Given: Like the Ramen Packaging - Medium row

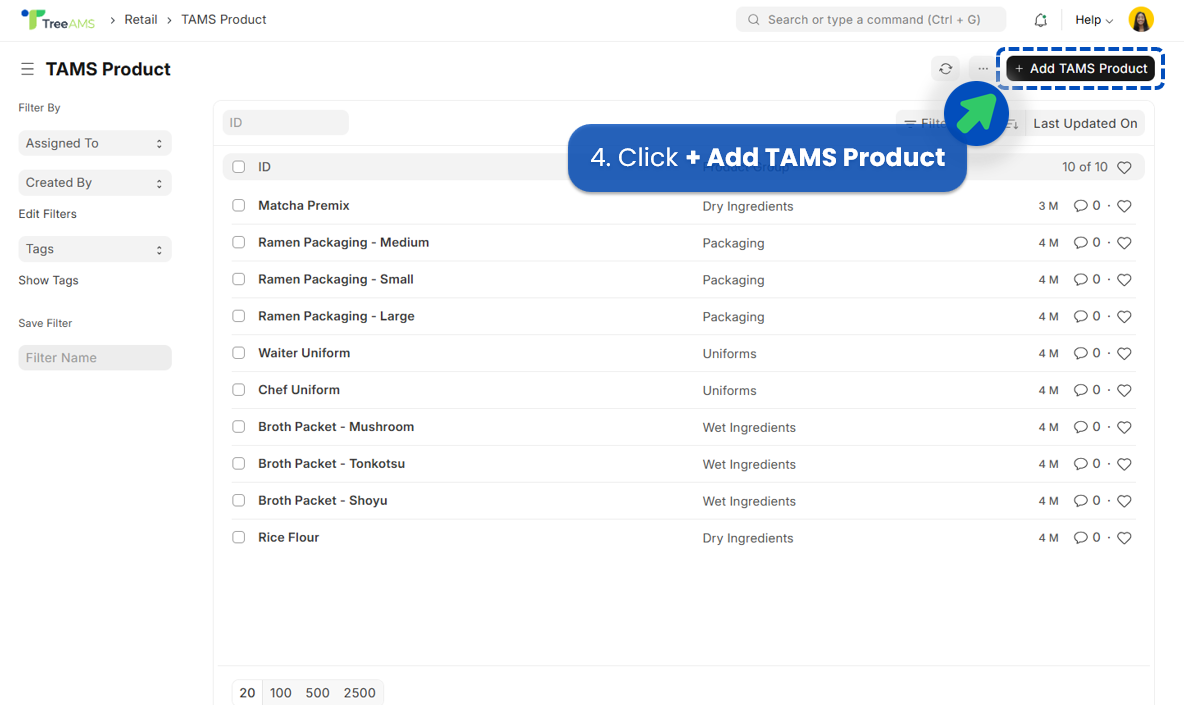Looking at the screenshot, I should [1124, 243].
